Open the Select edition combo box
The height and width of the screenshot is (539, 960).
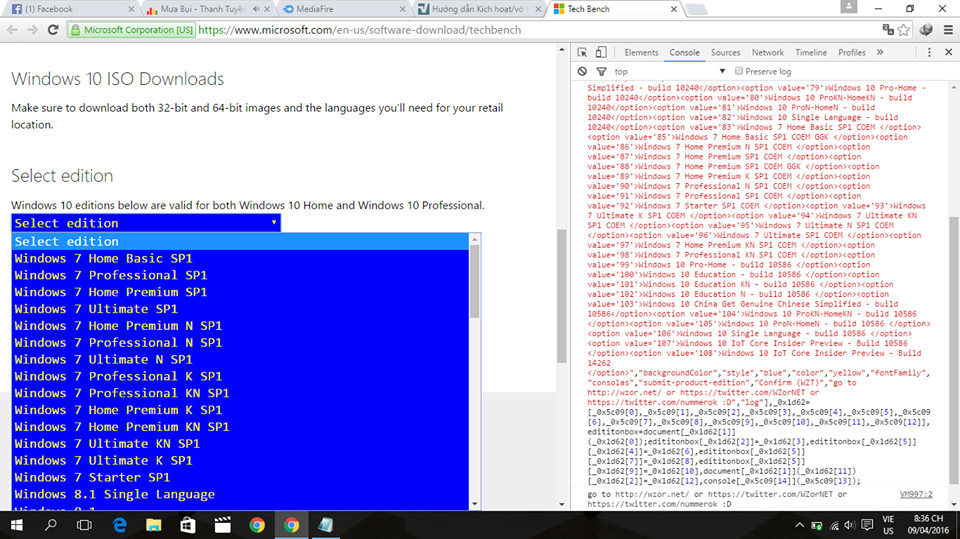point(146,223)
